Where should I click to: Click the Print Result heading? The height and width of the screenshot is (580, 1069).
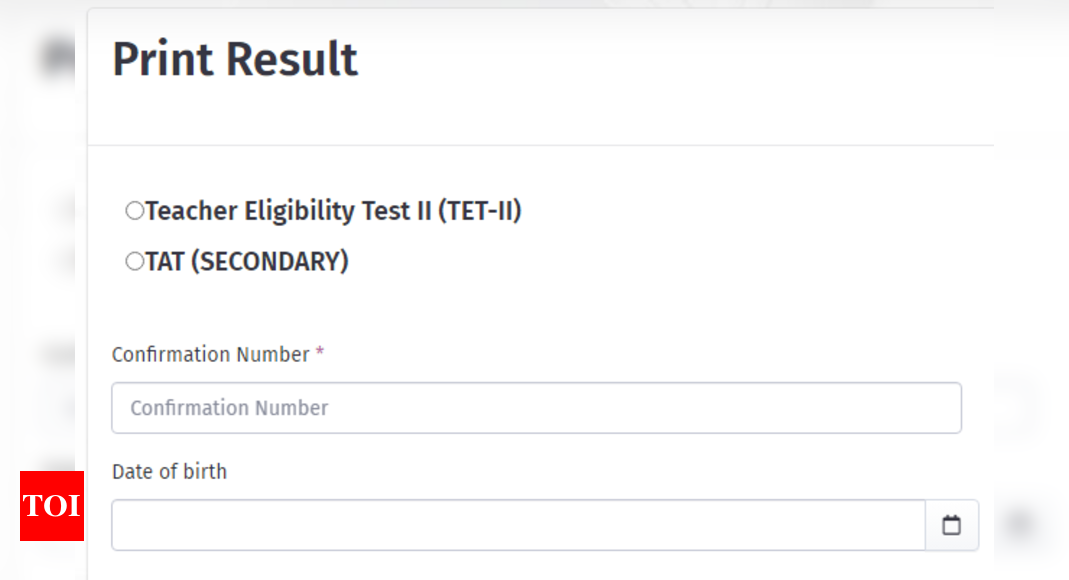235,59
